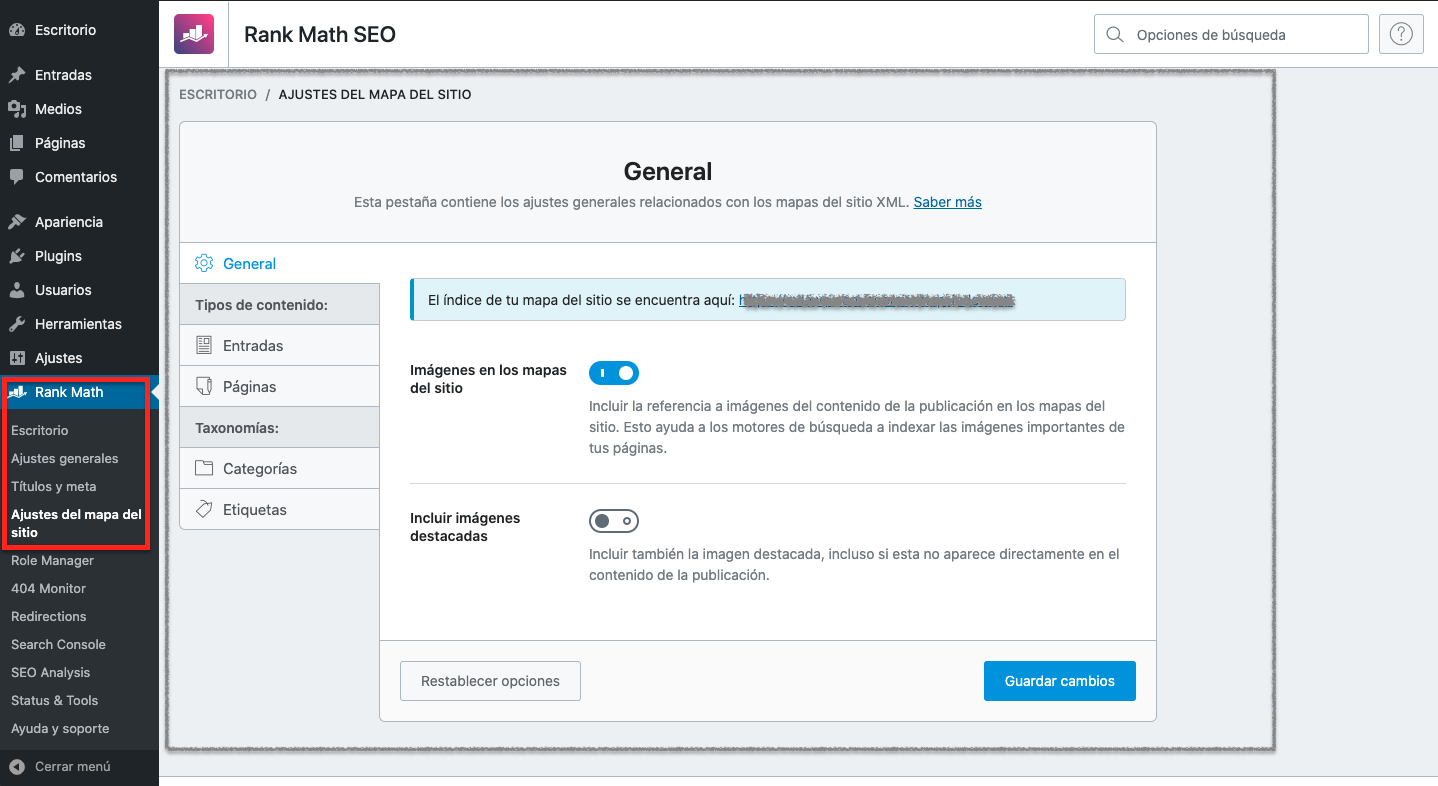Disable Imágenes en los mapas del sitio
The image size is (1438, 786).
613,372
